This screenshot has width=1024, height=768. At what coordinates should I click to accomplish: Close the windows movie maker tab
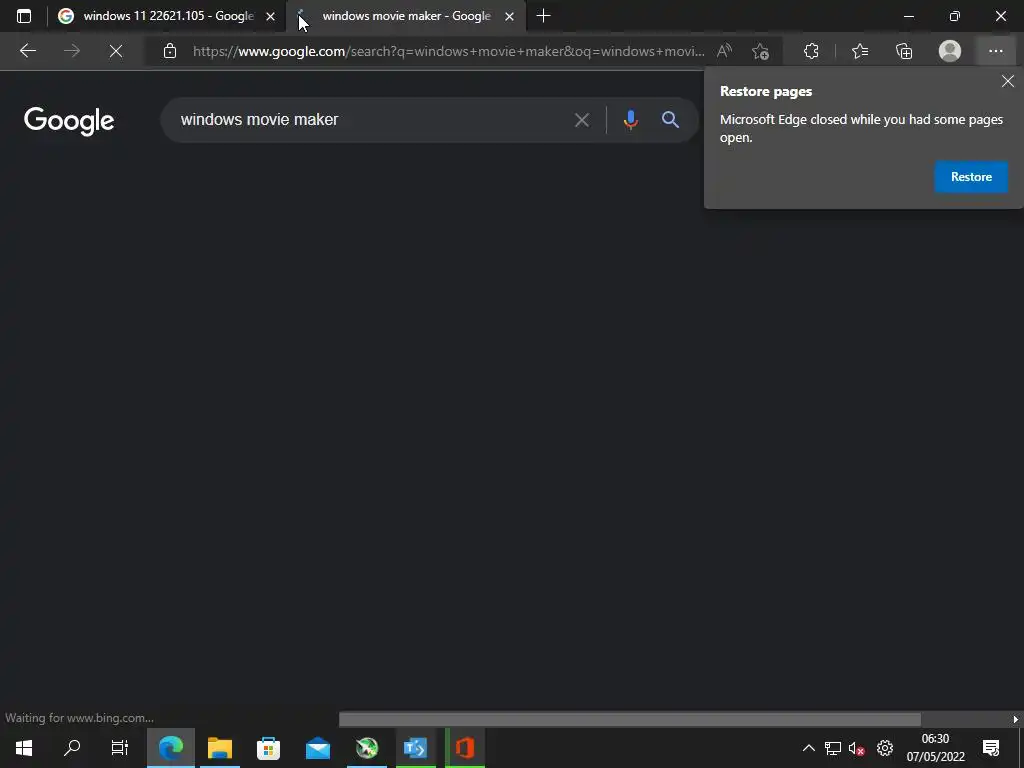[509, 16]
